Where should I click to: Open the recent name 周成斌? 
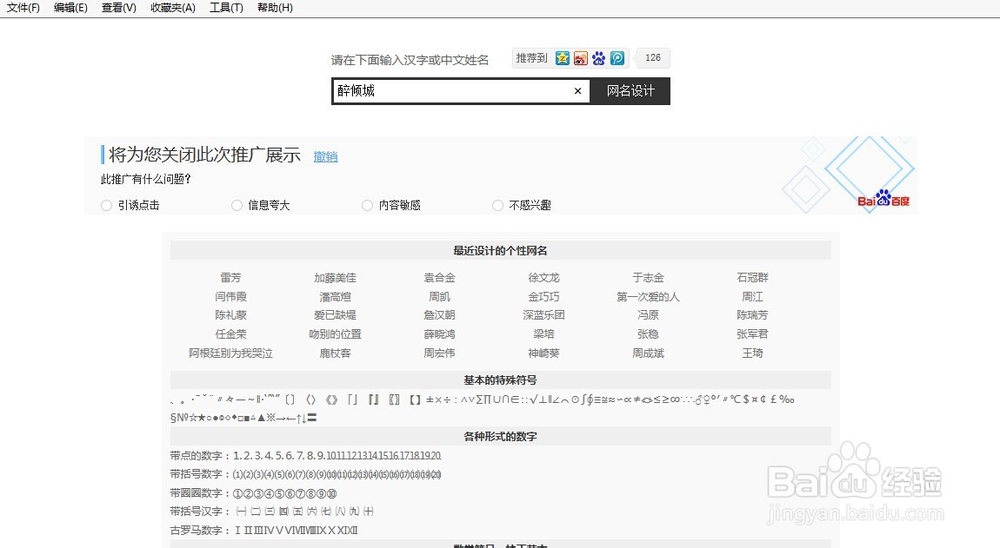648,353
